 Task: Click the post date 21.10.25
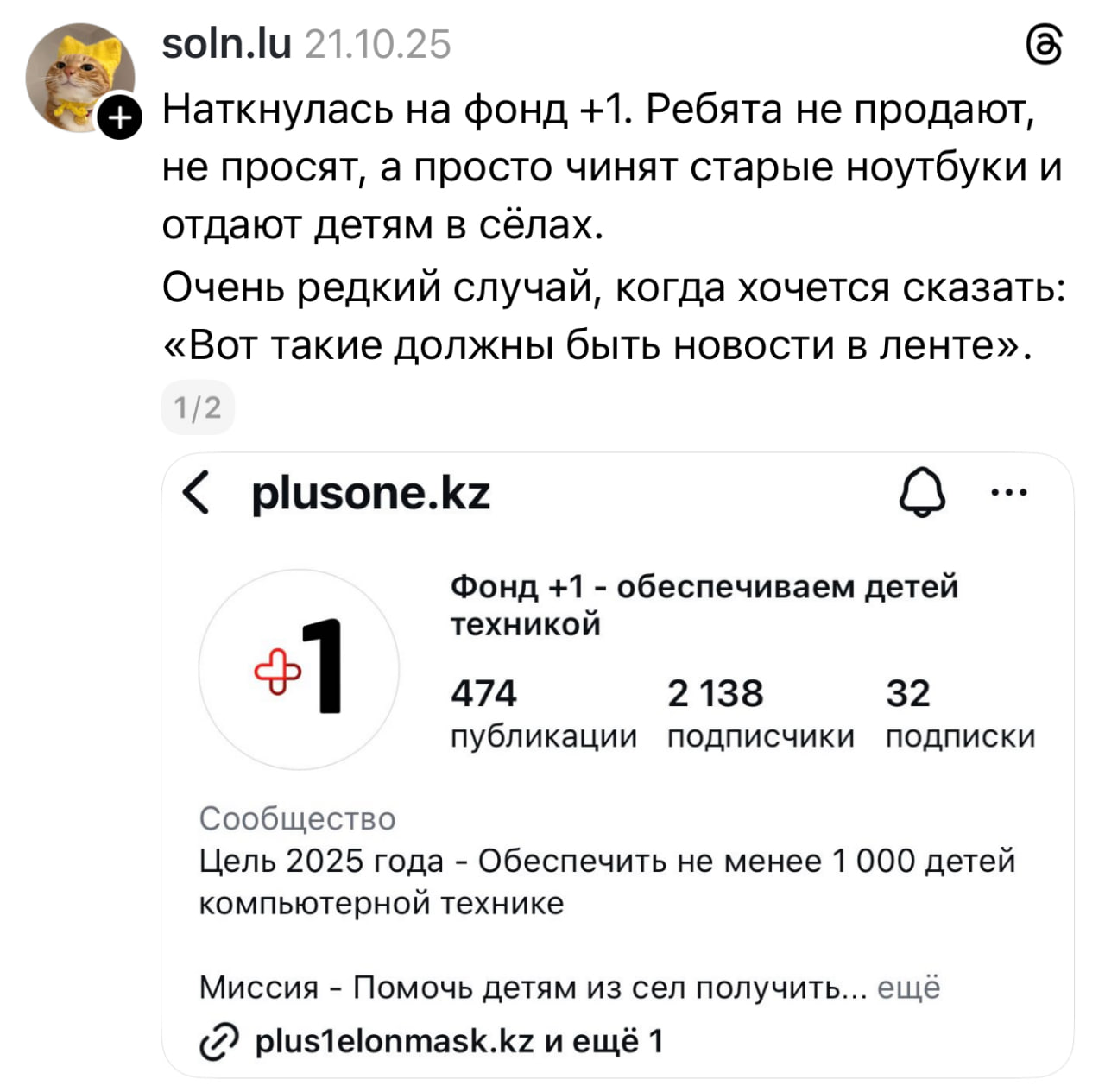click(378, 45)
